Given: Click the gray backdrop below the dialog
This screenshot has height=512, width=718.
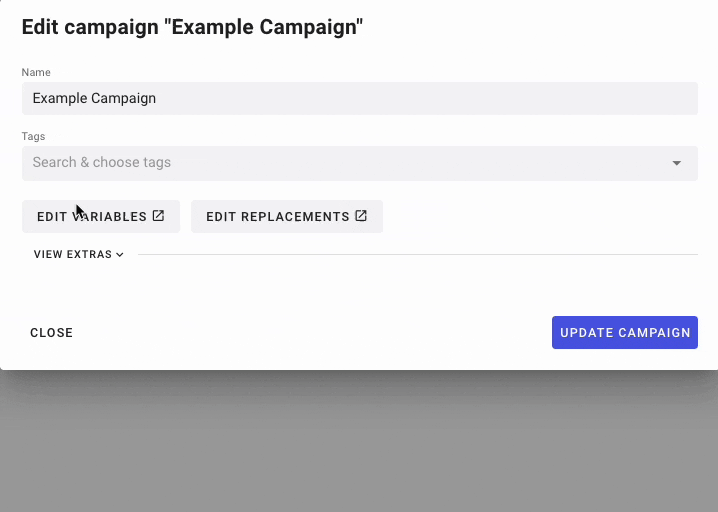Looking at the screenshot, I should tap(359, 442).
